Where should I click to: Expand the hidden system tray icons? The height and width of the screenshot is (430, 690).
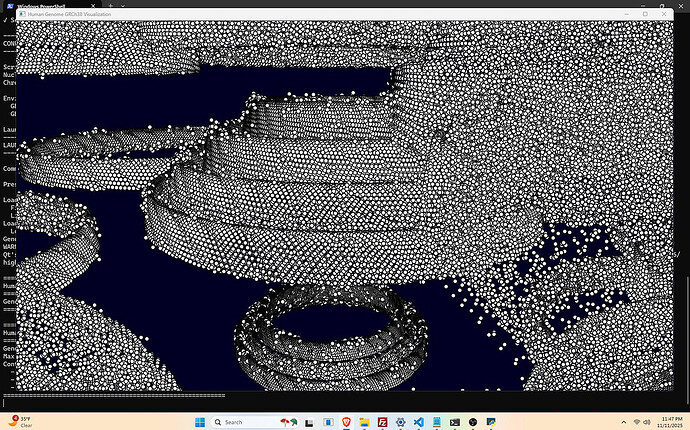tap(621, 422)
